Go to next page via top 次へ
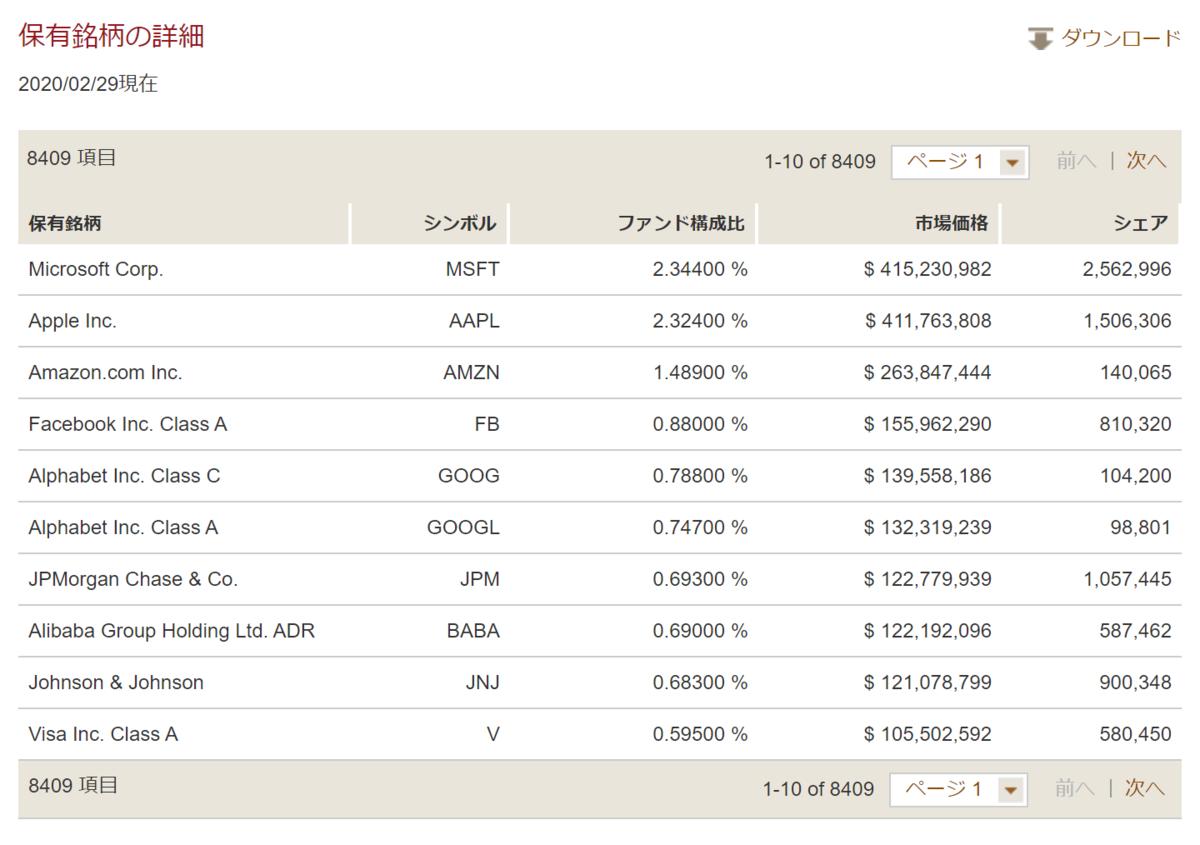Viewport: 1200px width, 845px height. tap(1147, 161)
